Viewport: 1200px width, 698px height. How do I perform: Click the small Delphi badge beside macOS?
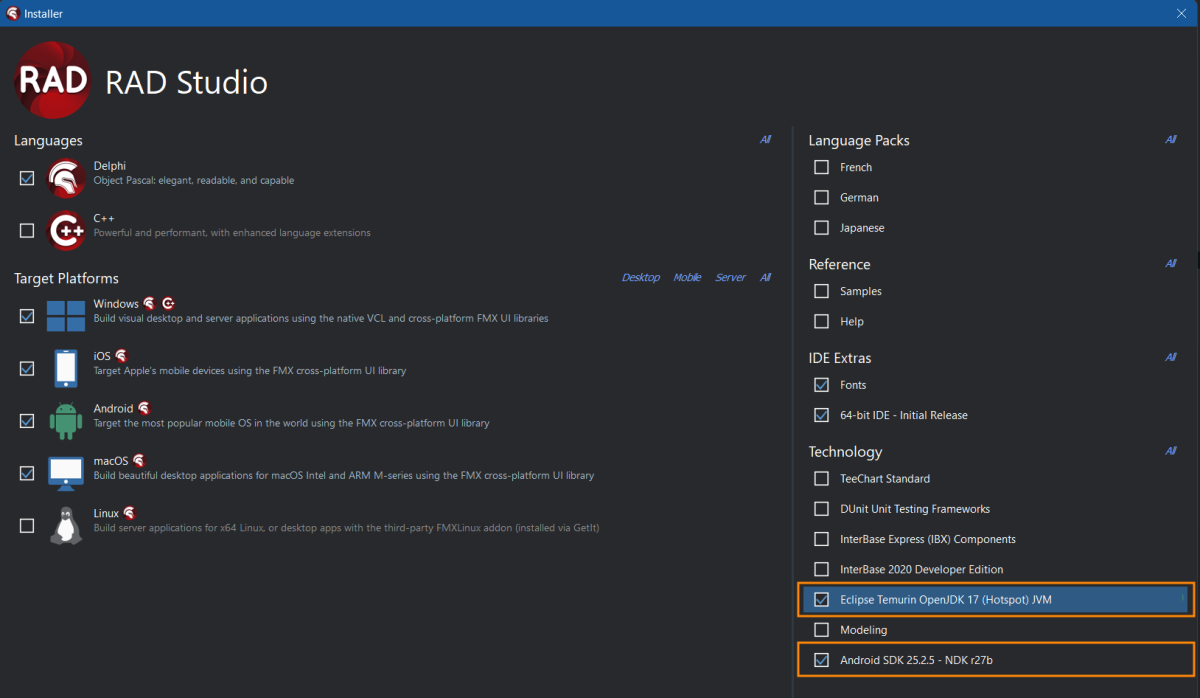(x=139, y=460)
